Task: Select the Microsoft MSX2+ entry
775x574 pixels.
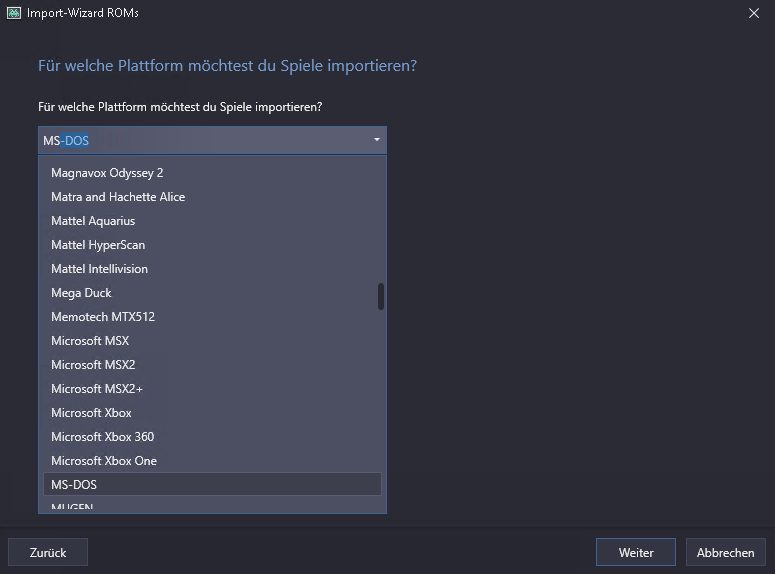Action: [x=97, y=389]
